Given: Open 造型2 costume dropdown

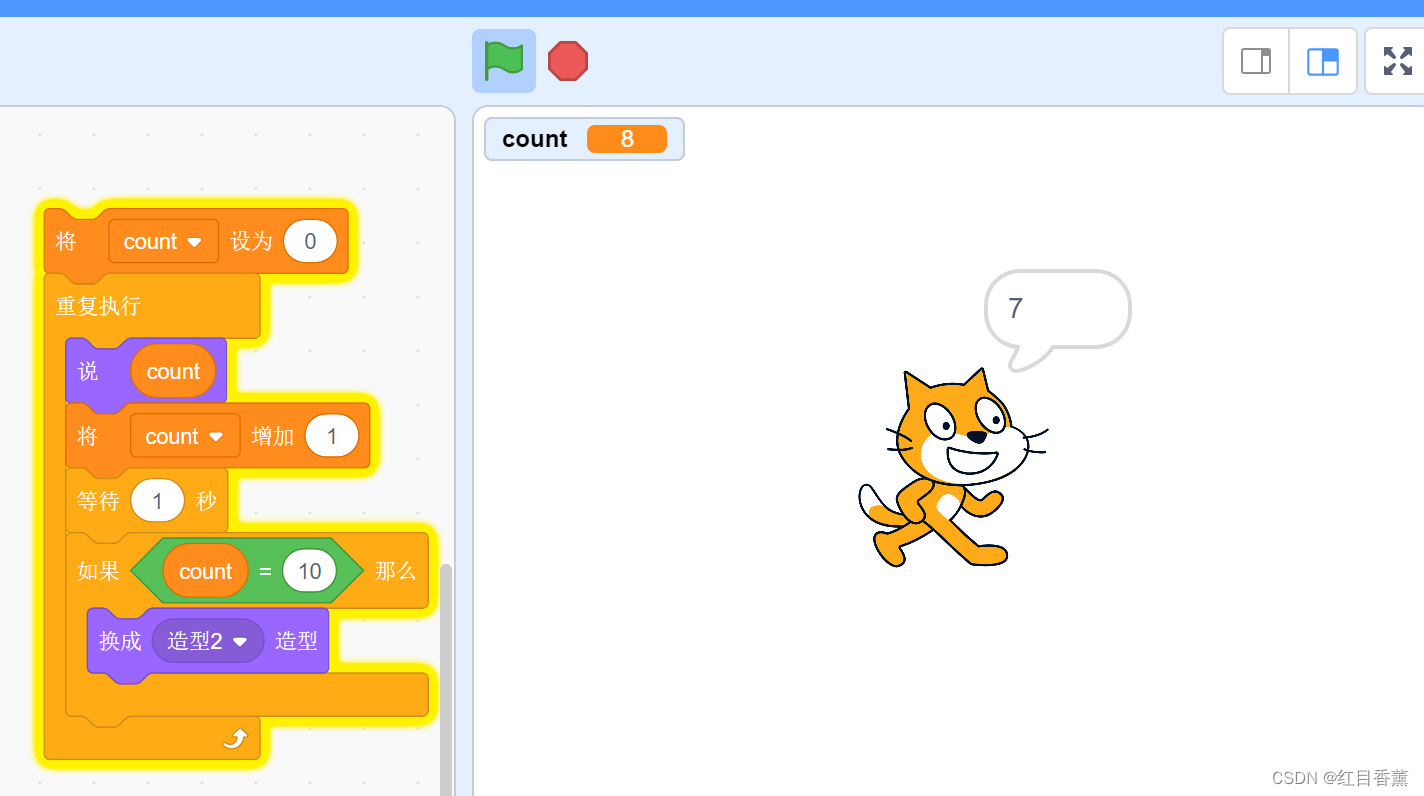Looking at the screenshot, I should point(208,641).
